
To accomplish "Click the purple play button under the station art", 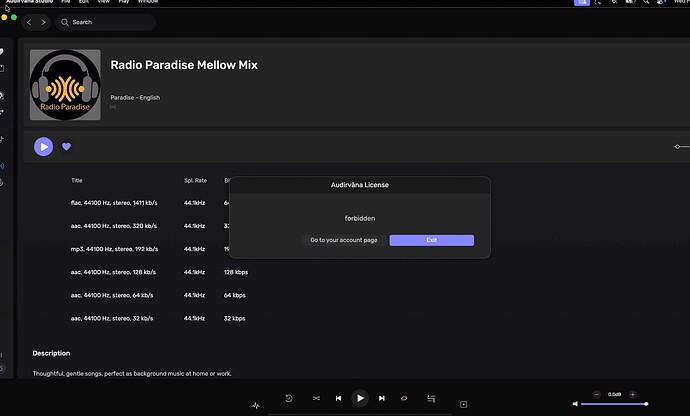I will point(43,146).
